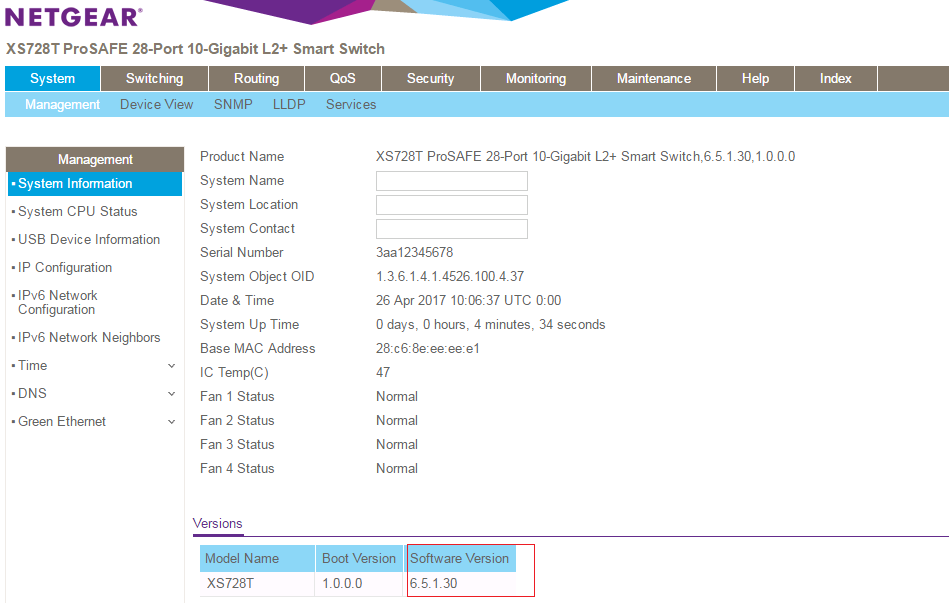Viewport: 949px width, 603px height.
Task: Click the Green Ethernet sidebar item
Action: pos(62,421)
